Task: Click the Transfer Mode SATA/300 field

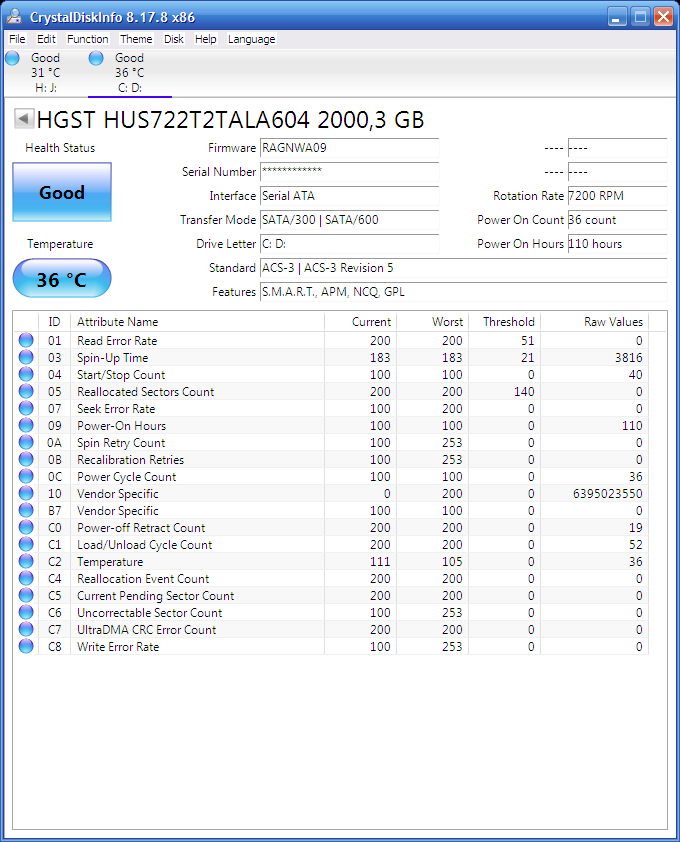Action: pyautogui.click(x=350, y=220)
